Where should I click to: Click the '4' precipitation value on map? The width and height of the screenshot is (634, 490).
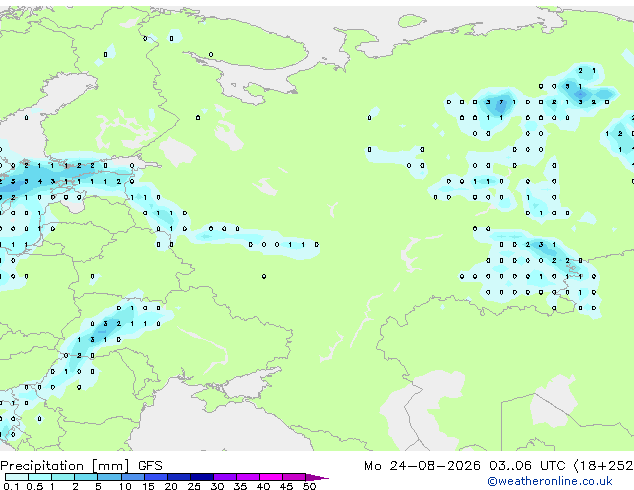(40, 182)
